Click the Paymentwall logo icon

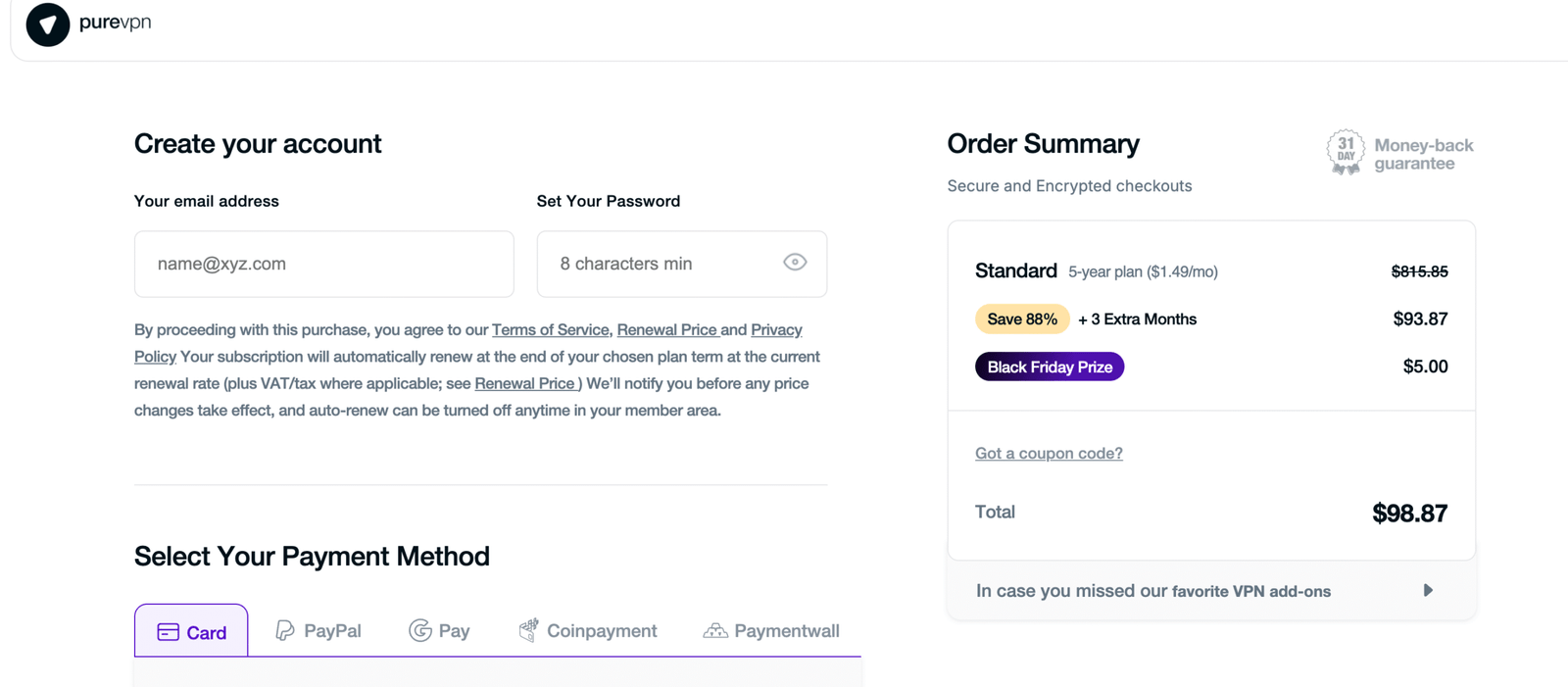click(x=715, y=630)
